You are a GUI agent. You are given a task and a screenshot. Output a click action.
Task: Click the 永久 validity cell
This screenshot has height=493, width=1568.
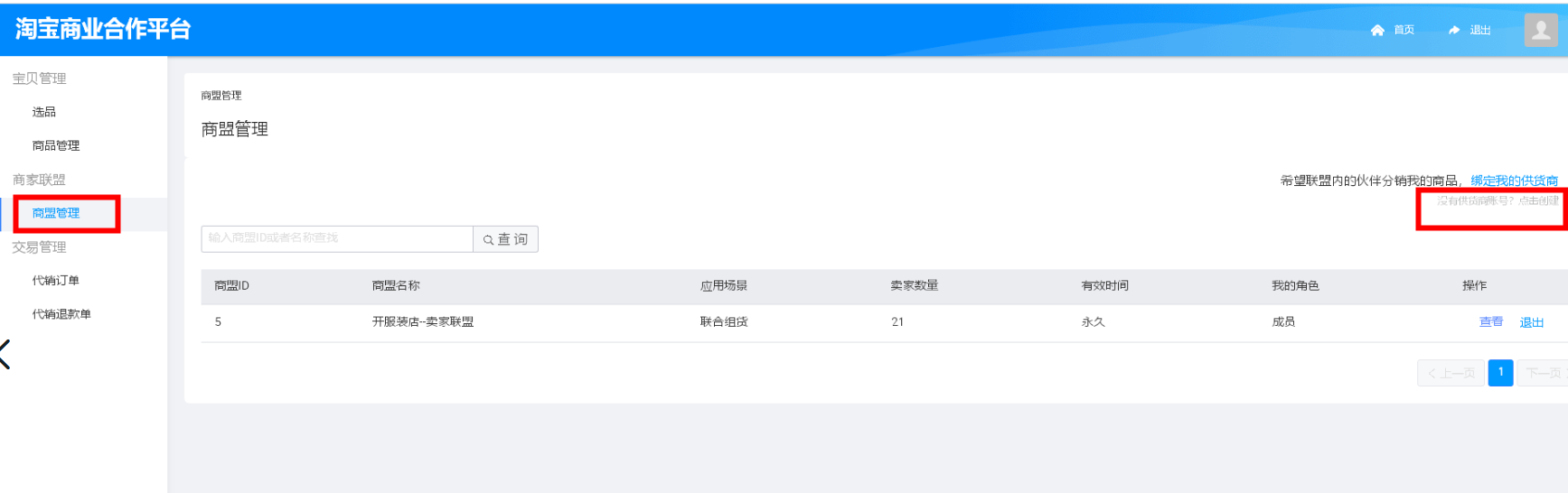(1094, 322)
